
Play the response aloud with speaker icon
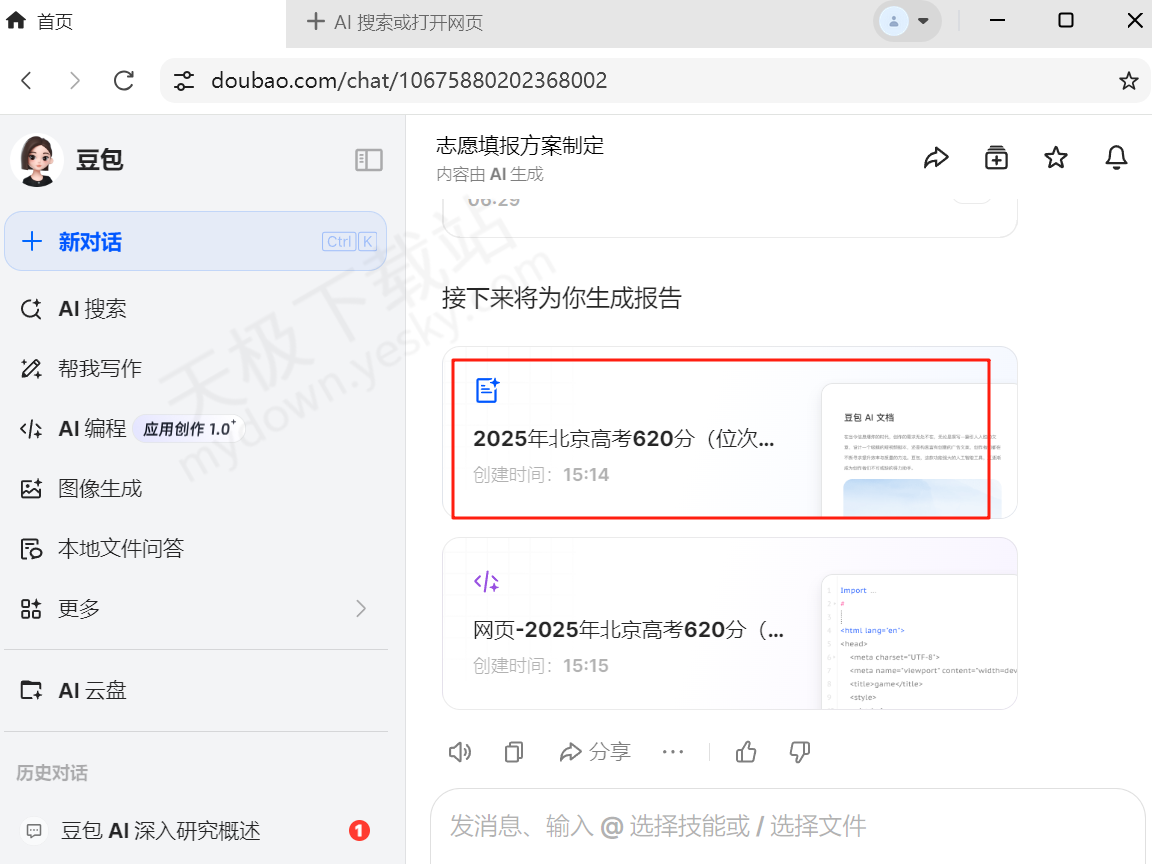(x=459, y=751)
